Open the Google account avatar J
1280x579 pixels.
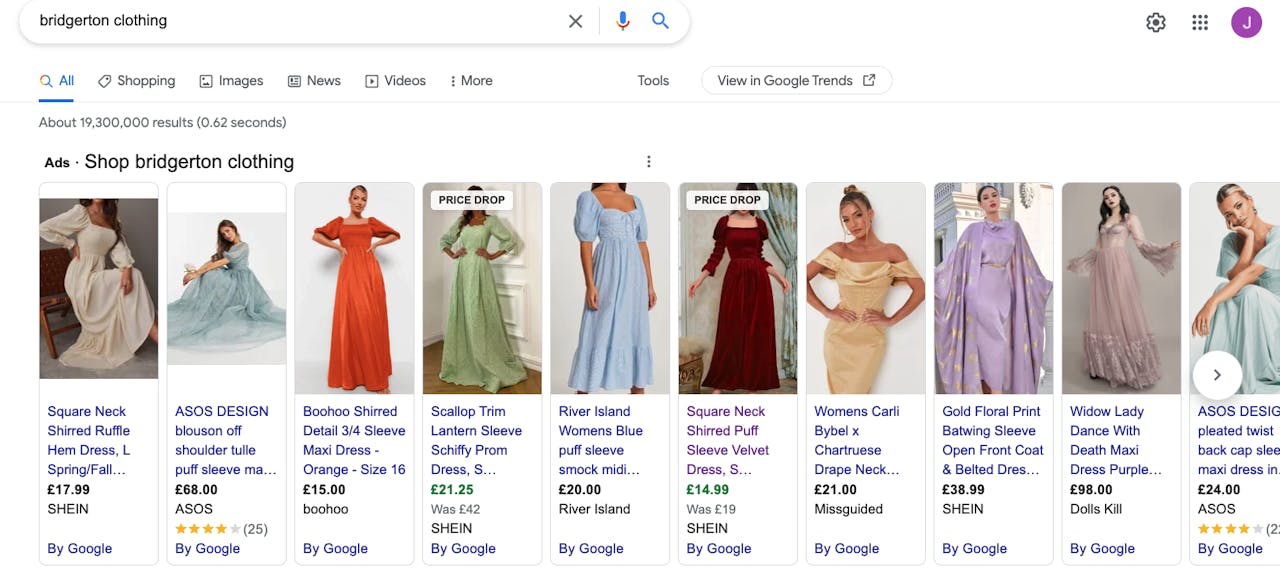(1246, 22)
